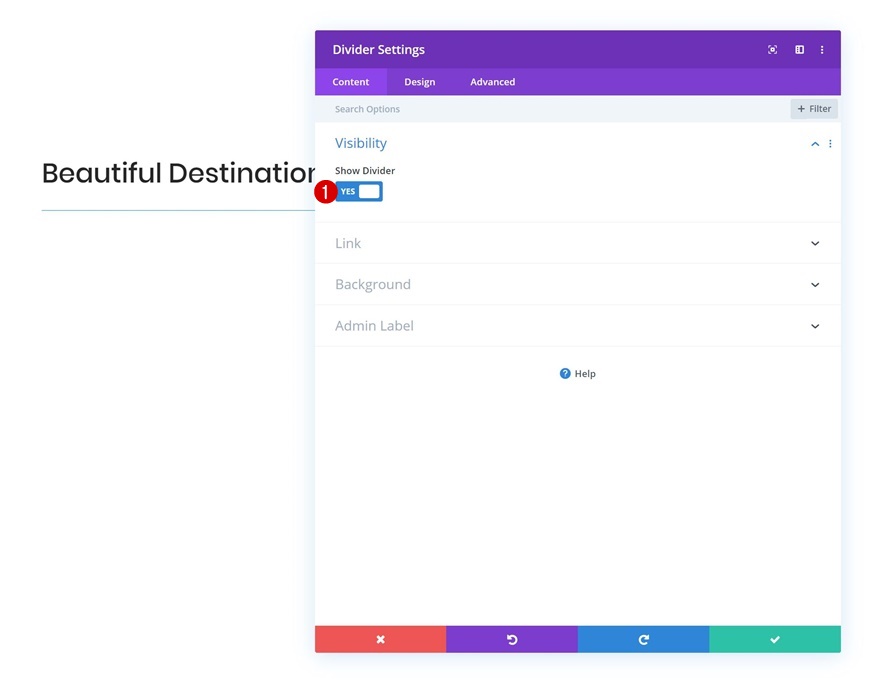
Task: Click the Filter button
Action: (x=814, y=109)
